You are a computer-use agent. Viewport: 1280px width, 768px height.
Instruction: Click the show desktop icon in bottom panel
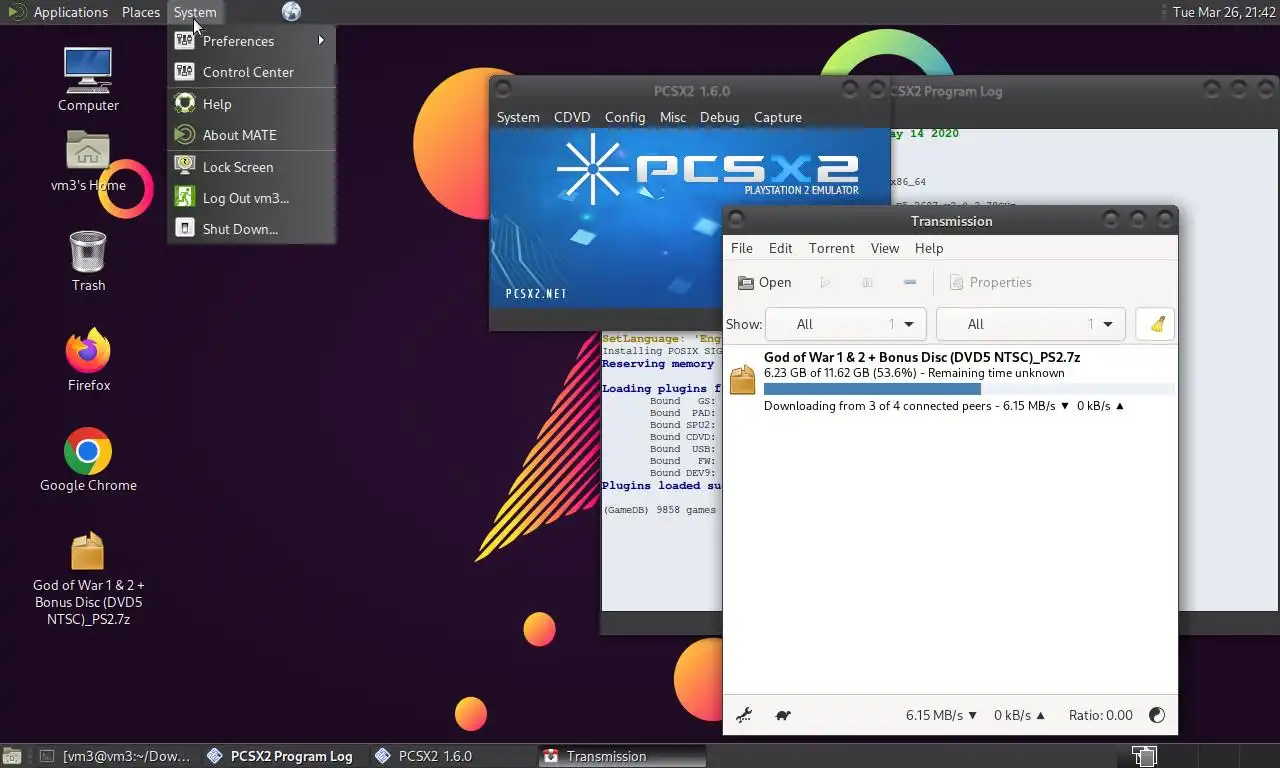pos(12,757)
